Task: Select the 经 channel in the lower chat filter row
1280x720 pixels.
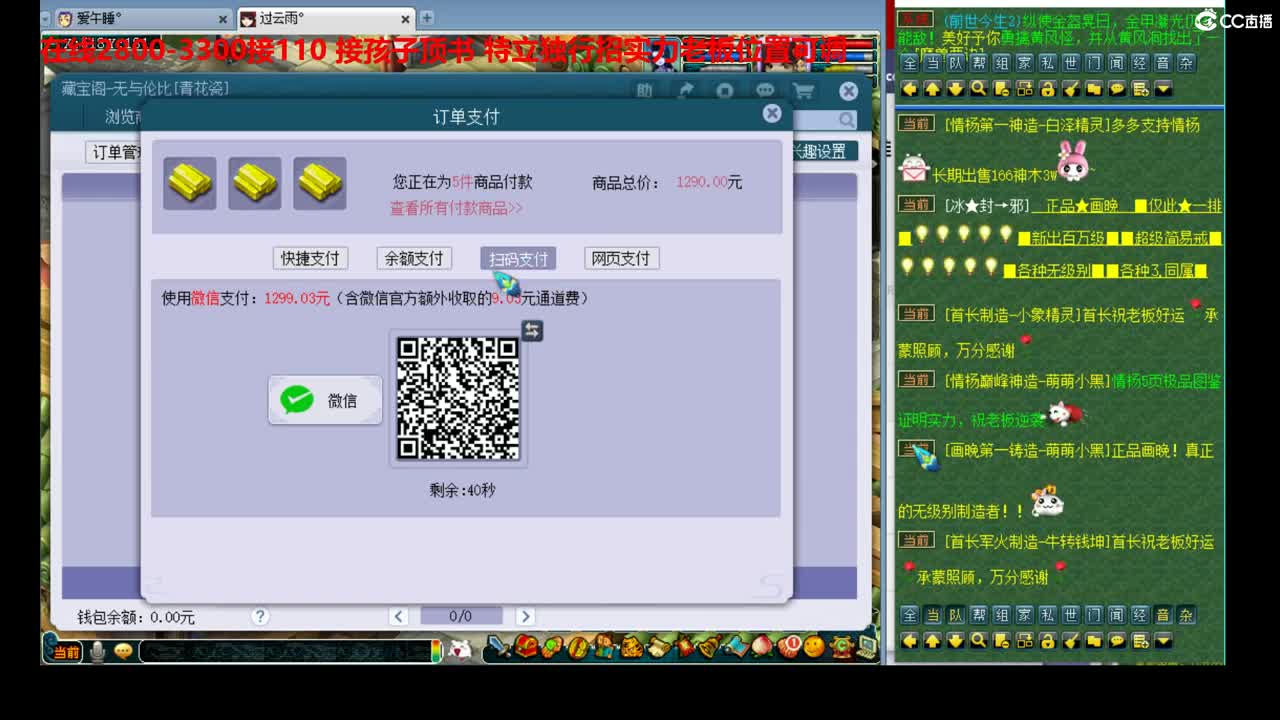Action: pos(1140,614)
